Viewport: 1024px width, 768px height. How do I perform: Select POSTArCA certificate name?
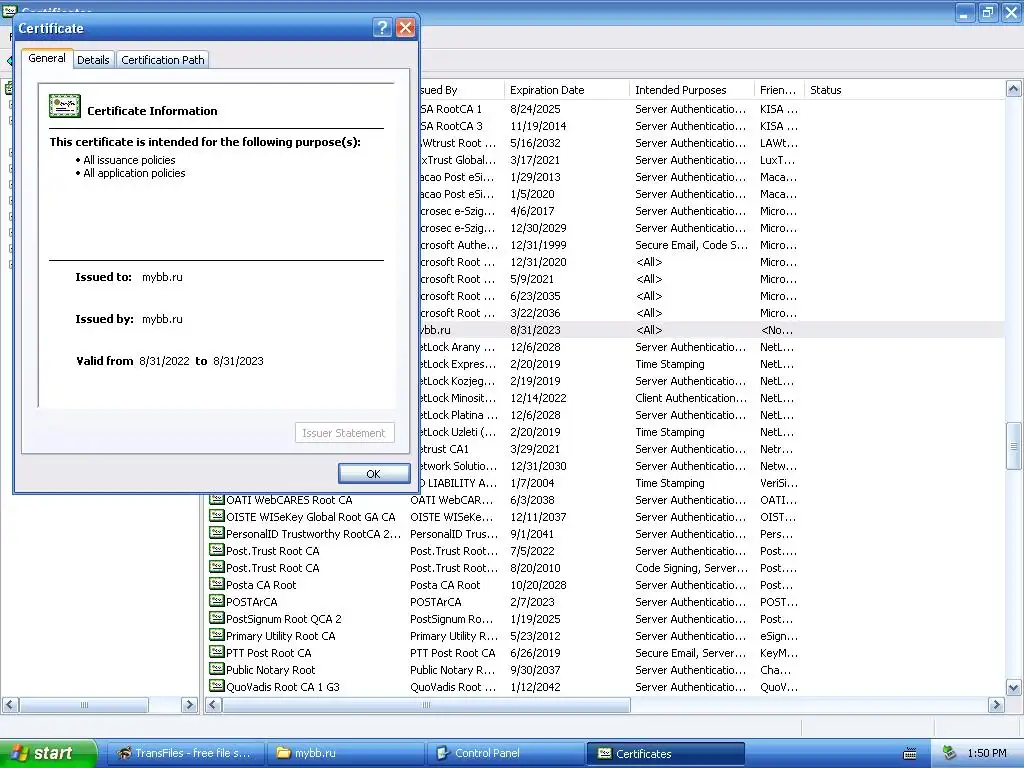[x=251, y=602]
